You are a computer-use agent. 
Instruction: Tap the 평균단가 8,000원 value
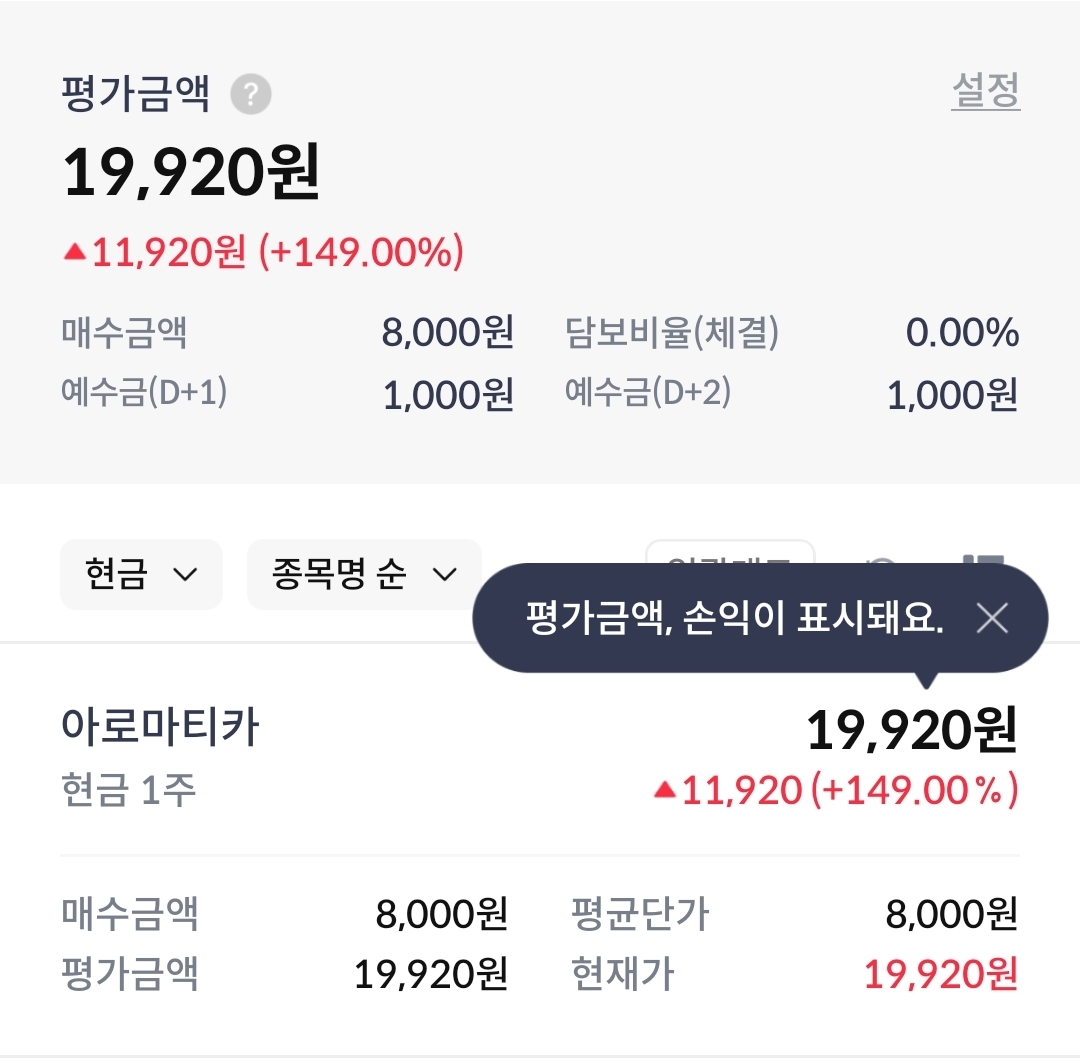951,913
